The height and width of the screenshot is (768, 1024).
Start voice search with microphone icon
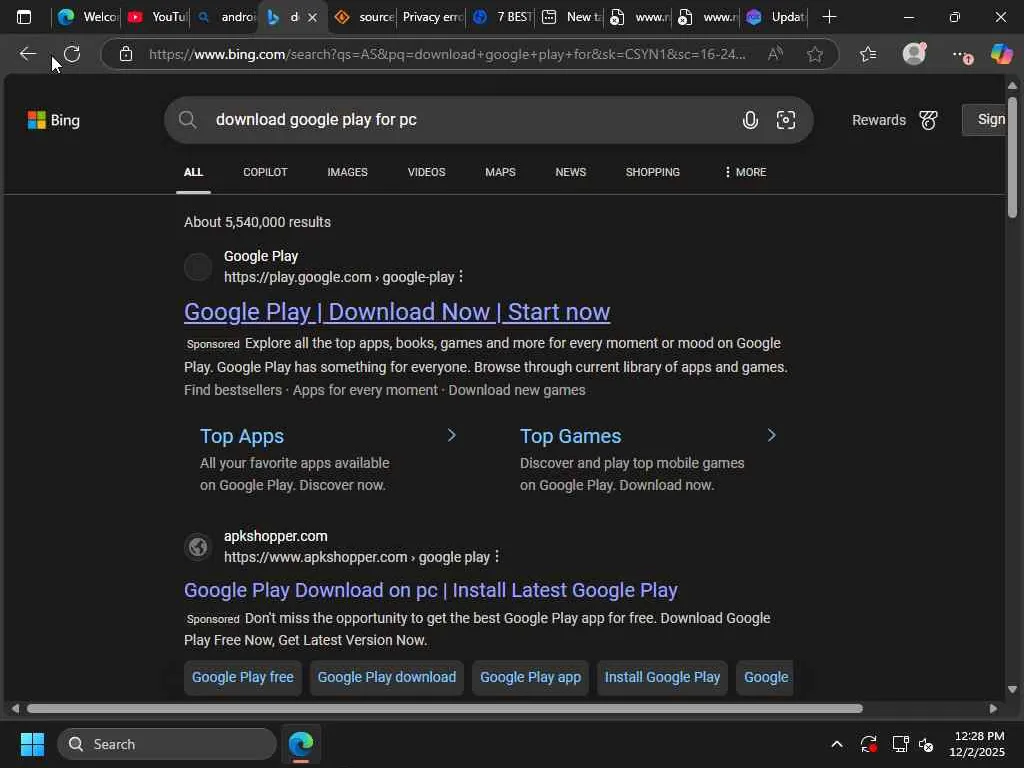tap(750, 120)
